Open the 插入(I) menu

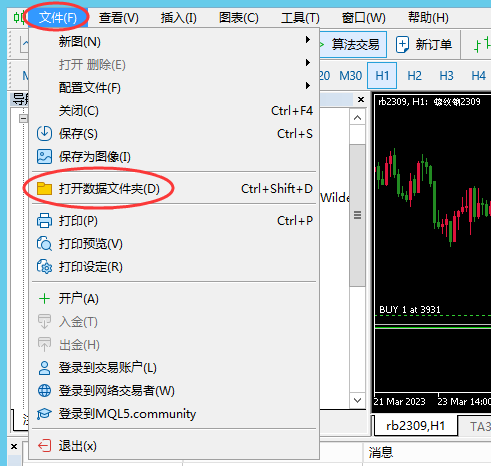179,17
